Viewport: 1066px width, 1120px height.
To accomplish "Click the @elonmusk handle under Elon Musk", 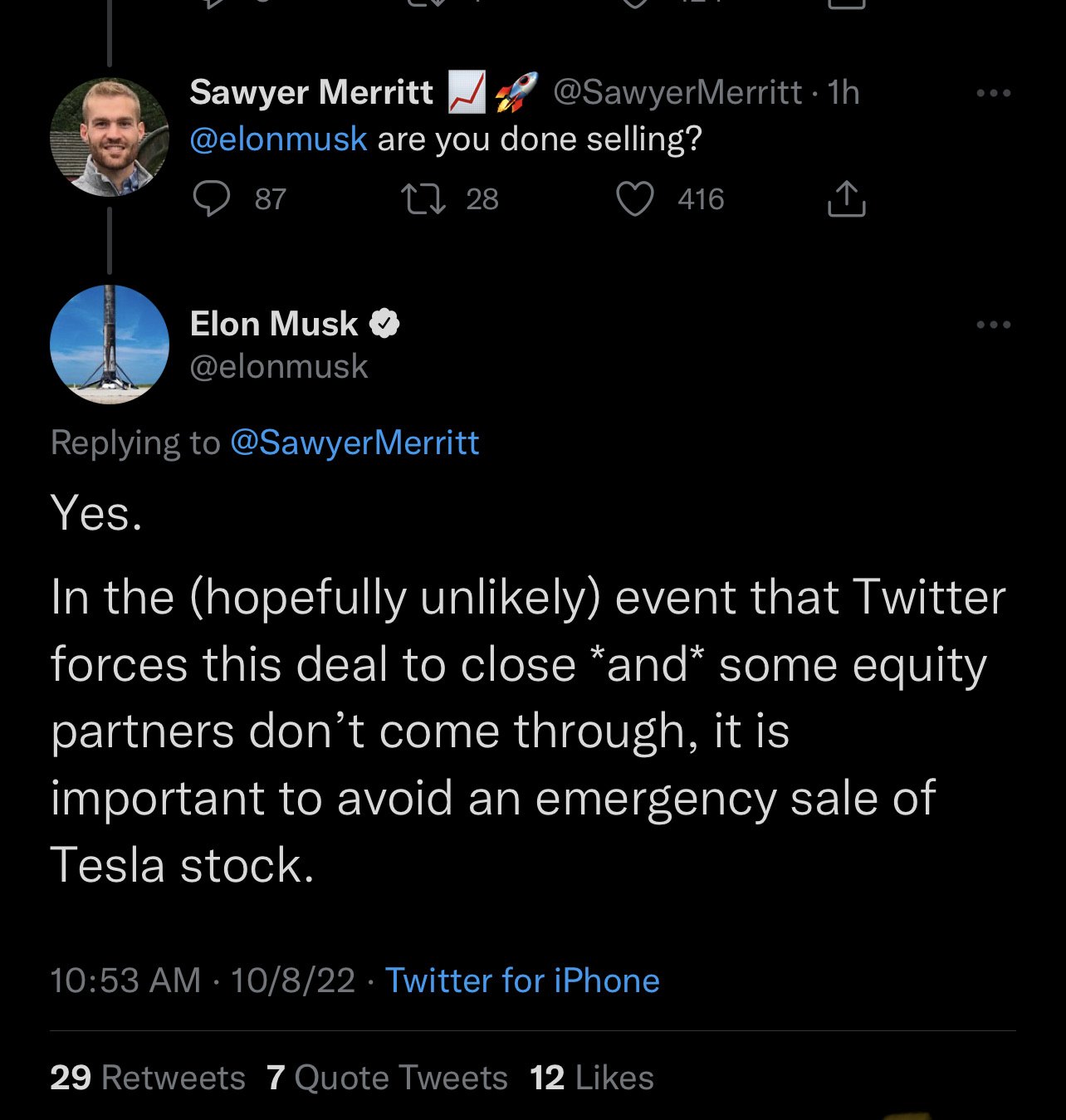I will (279, 366).
